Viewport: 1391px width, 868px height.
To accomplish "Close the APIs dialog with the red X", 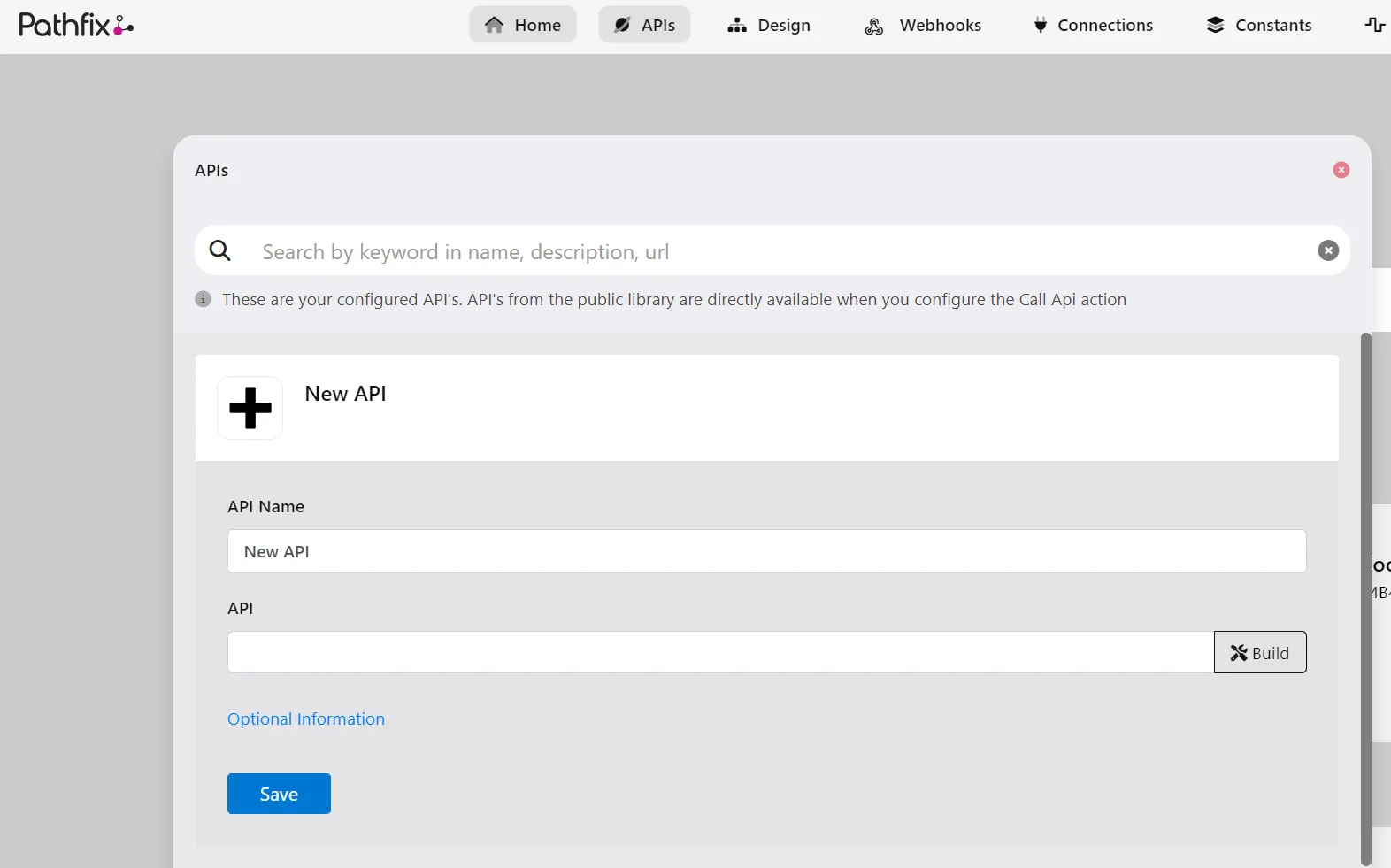I will [x=1341, y=169].
